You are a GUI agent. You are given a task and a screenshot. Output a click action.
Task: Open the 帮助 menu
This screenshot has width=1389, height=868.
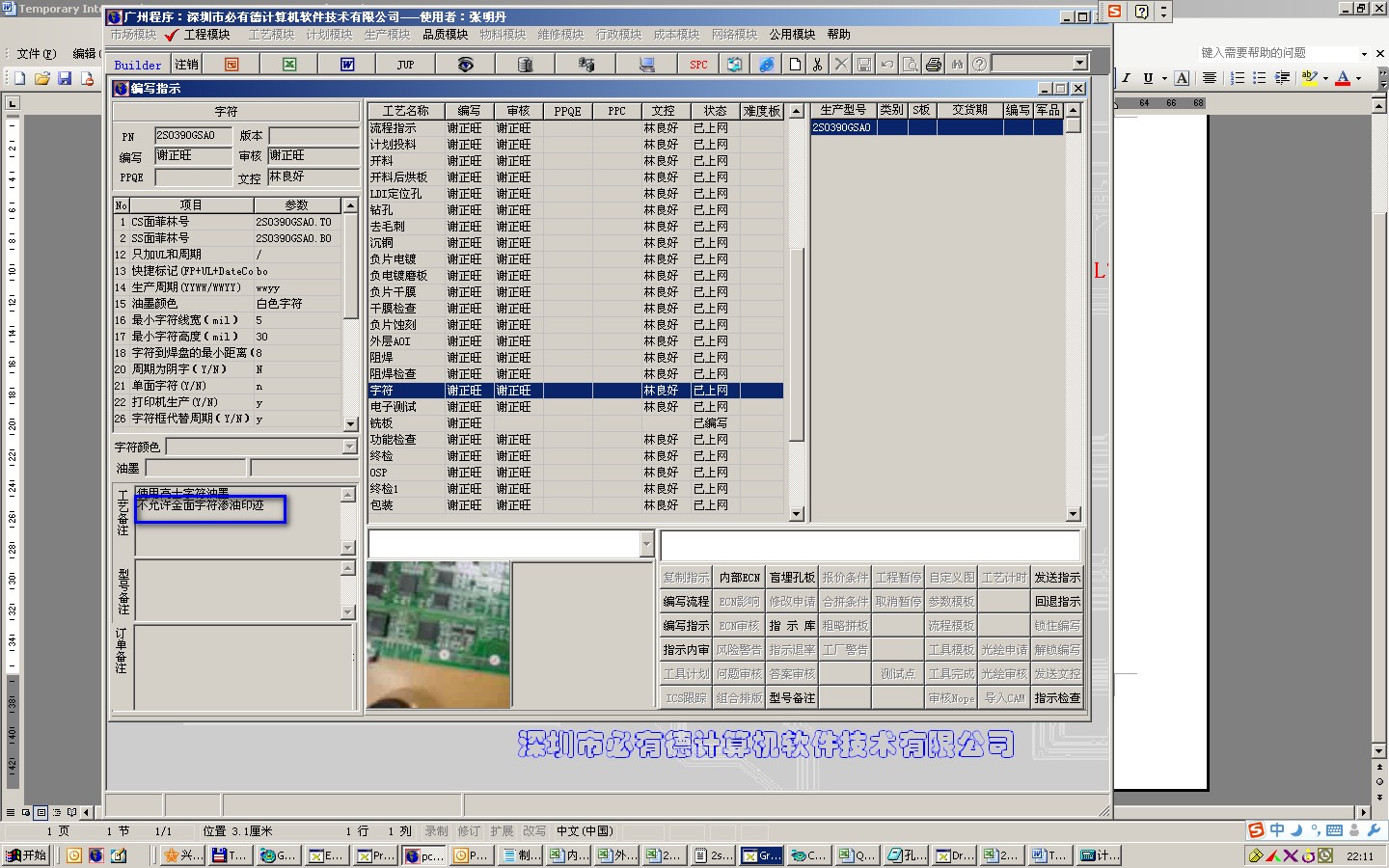838,35
